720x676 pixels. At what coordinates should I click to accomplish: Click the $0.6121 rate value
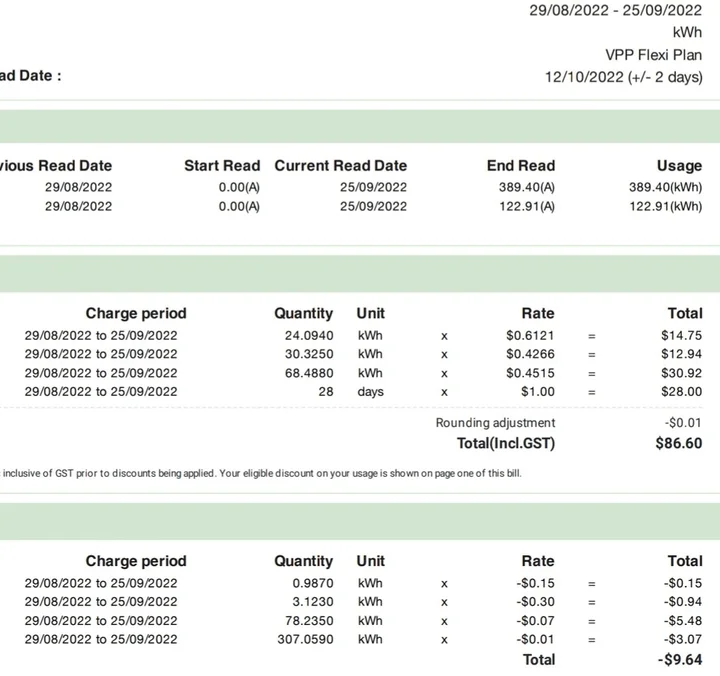coord(530,336)
